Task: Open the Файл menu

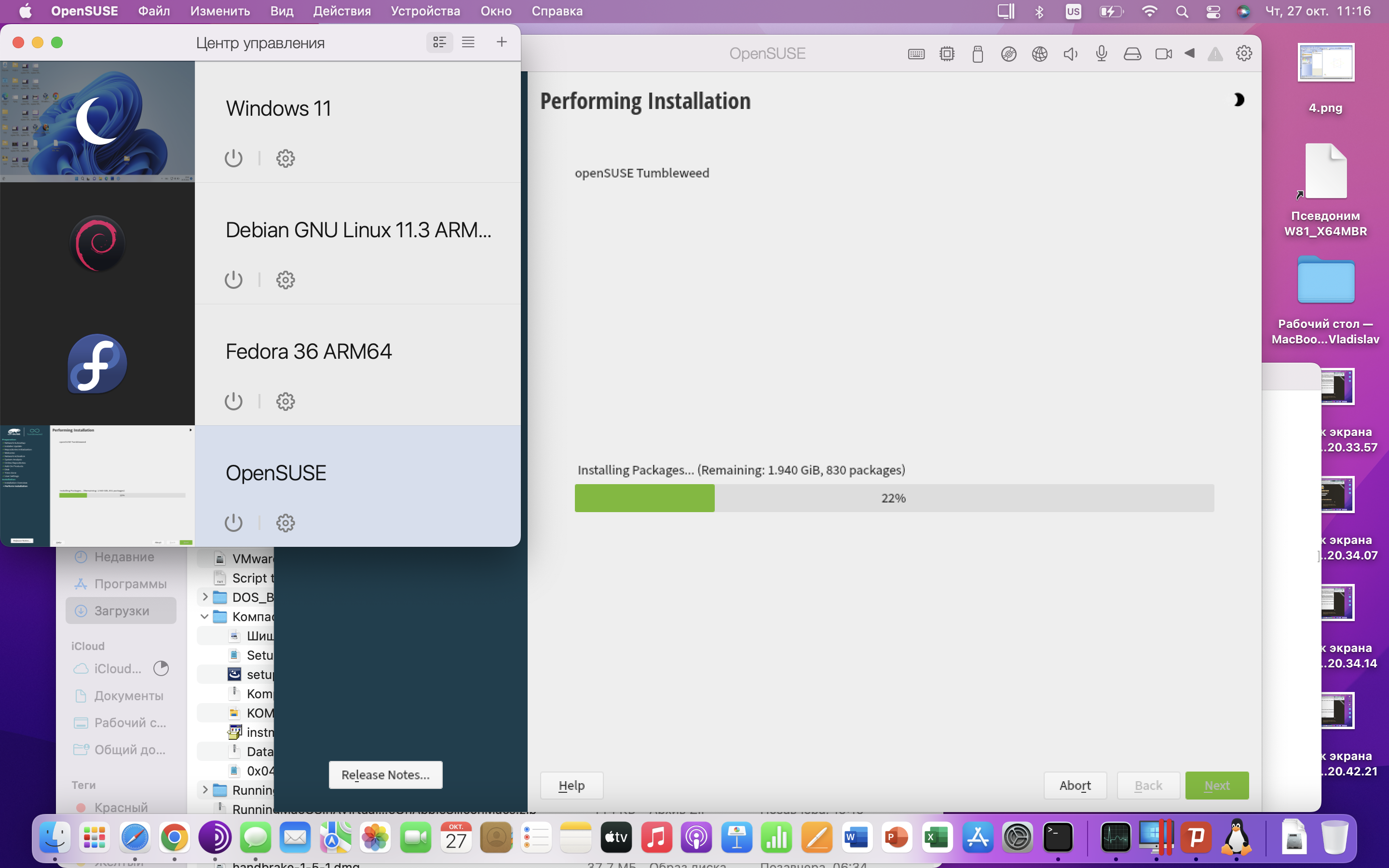Action: coord(154,11)
